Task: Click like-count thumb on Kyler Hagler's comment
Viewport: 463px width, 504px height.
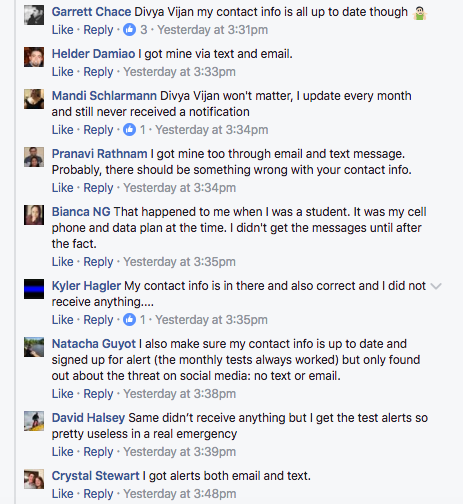Action: click(x=129, y=320)
